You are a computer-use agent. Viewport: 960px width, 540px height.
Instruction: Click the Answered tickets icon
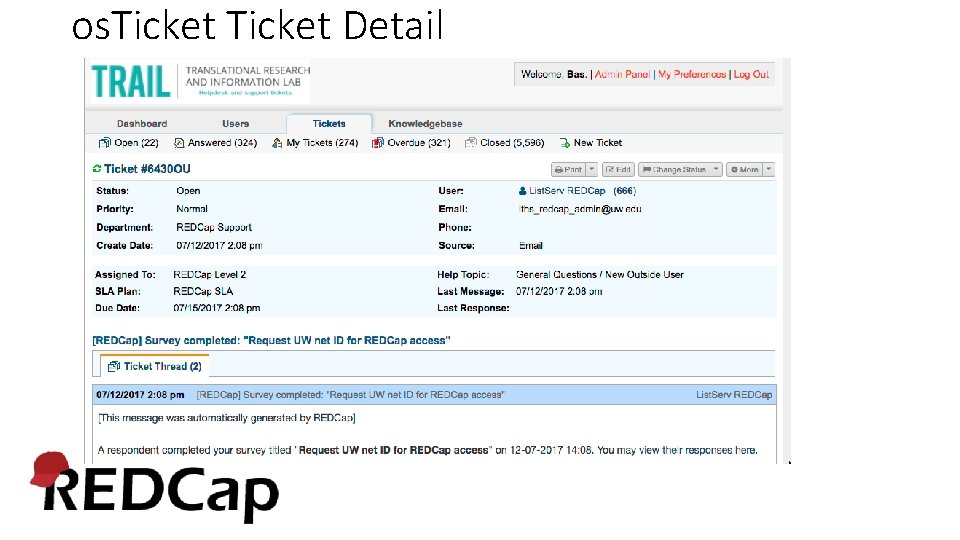click(179, 143)
